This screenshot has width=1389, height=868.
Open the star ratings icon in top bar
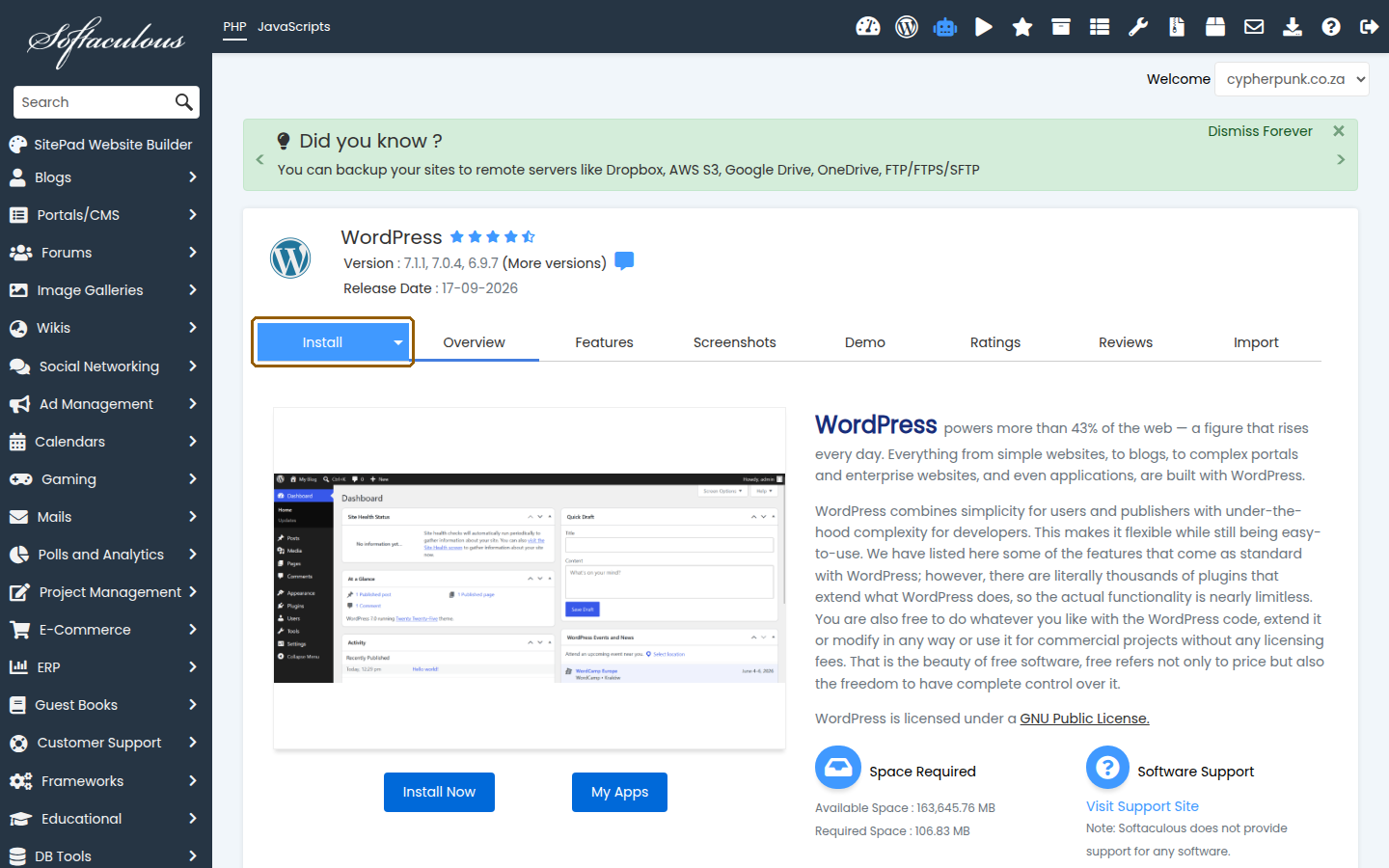[1022, 27]
